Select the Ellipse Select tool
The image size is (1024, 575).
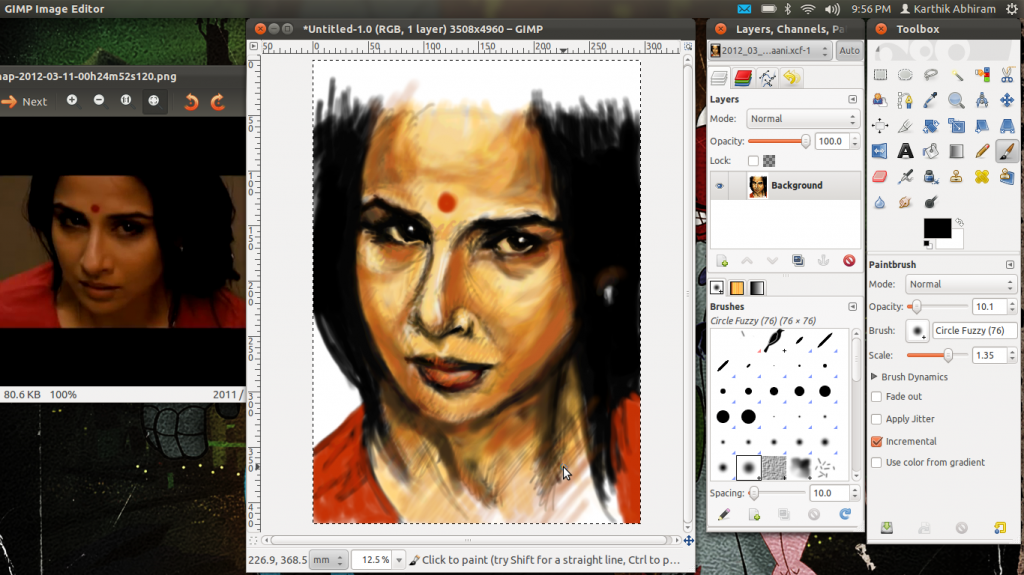click(905, 75)
